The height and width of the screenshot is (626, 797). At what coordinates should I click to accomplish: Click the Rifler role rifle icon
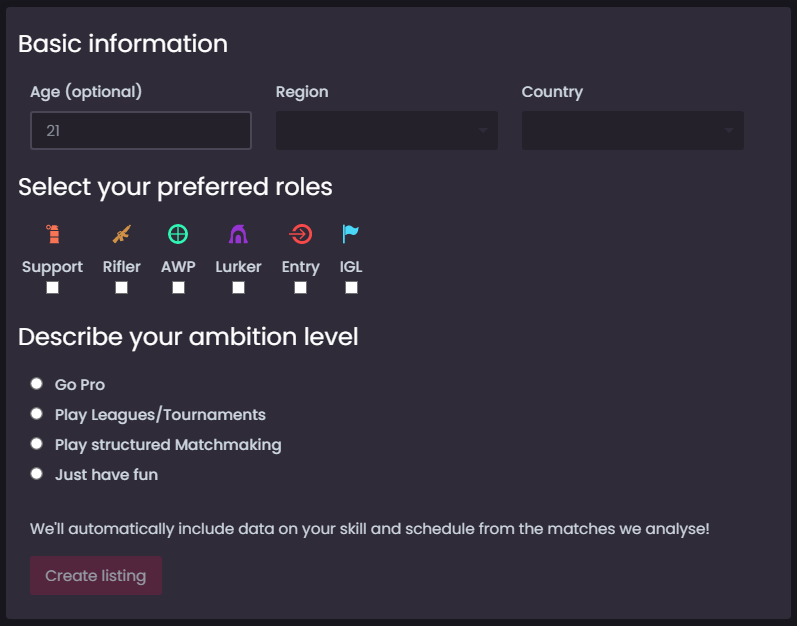(121, 234)
